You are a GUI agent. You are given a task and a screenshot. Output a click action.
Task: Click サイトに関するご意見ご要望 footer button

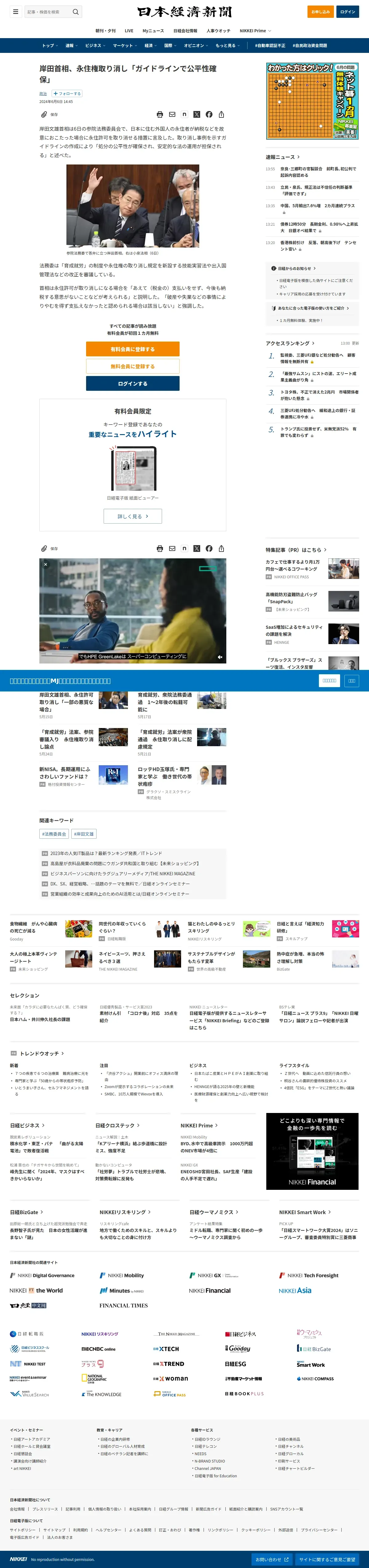(327, 1559)
